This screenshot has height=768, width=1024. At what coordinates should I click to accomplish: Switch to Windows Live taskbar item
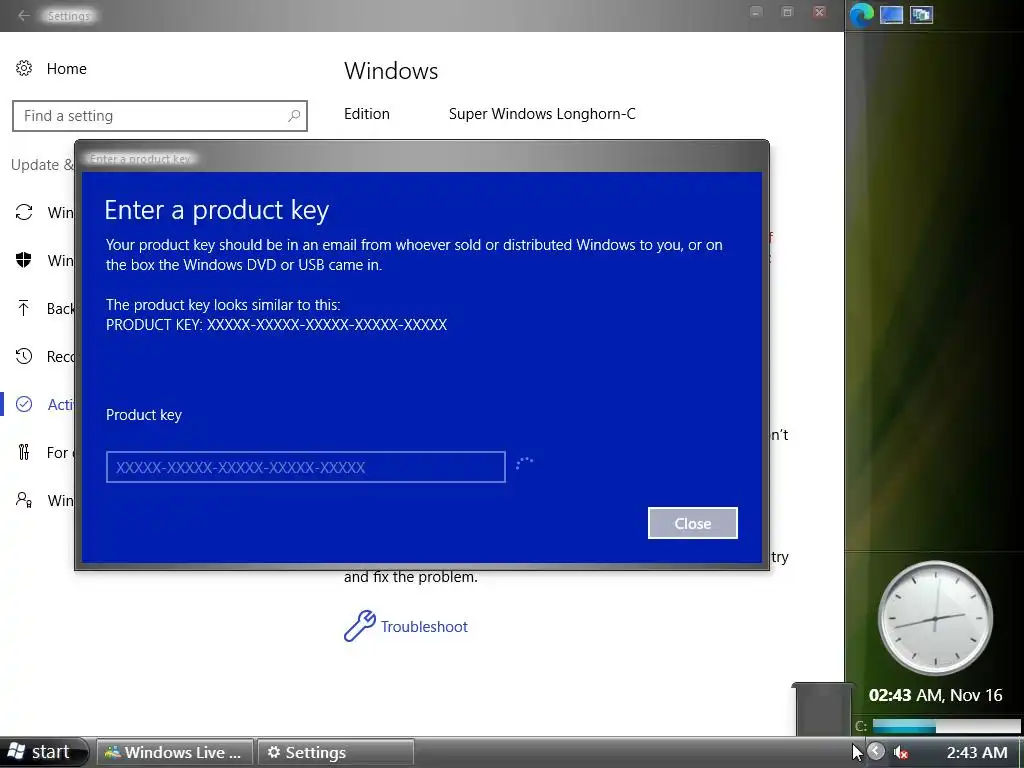(174, 752)
